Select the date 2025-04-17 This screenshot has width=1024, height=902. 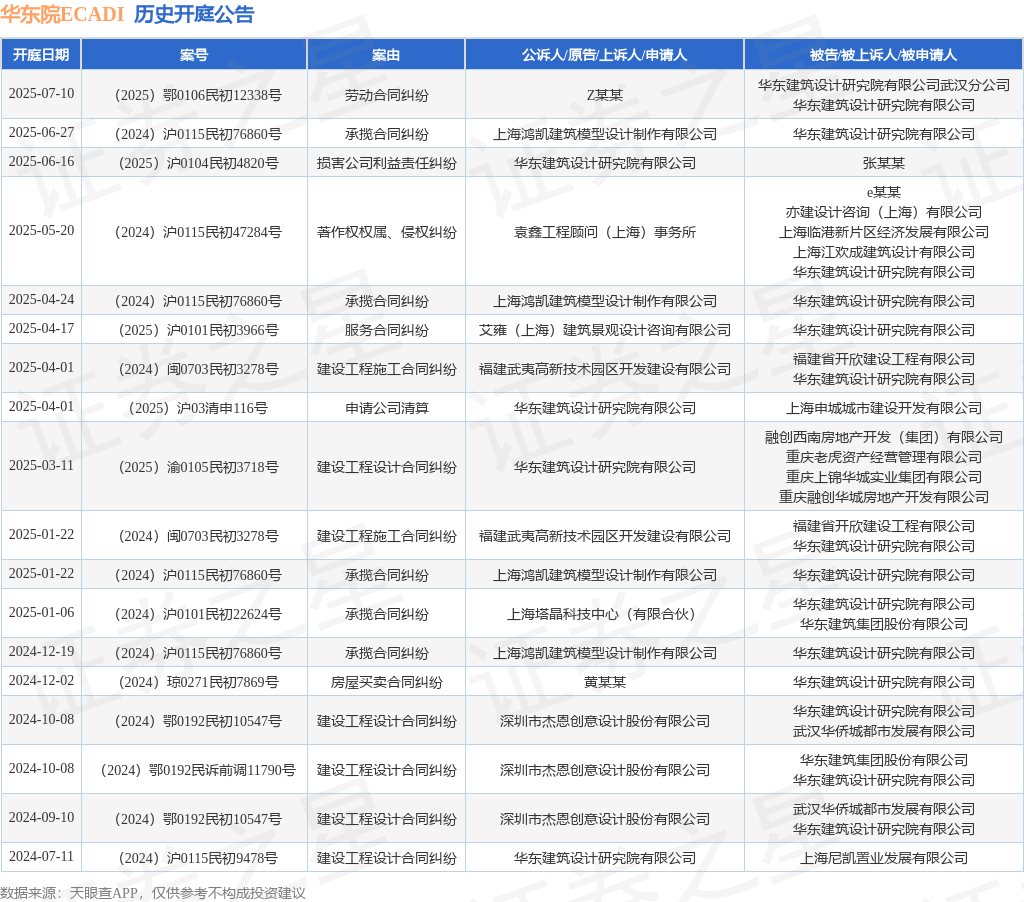point(41,329)
